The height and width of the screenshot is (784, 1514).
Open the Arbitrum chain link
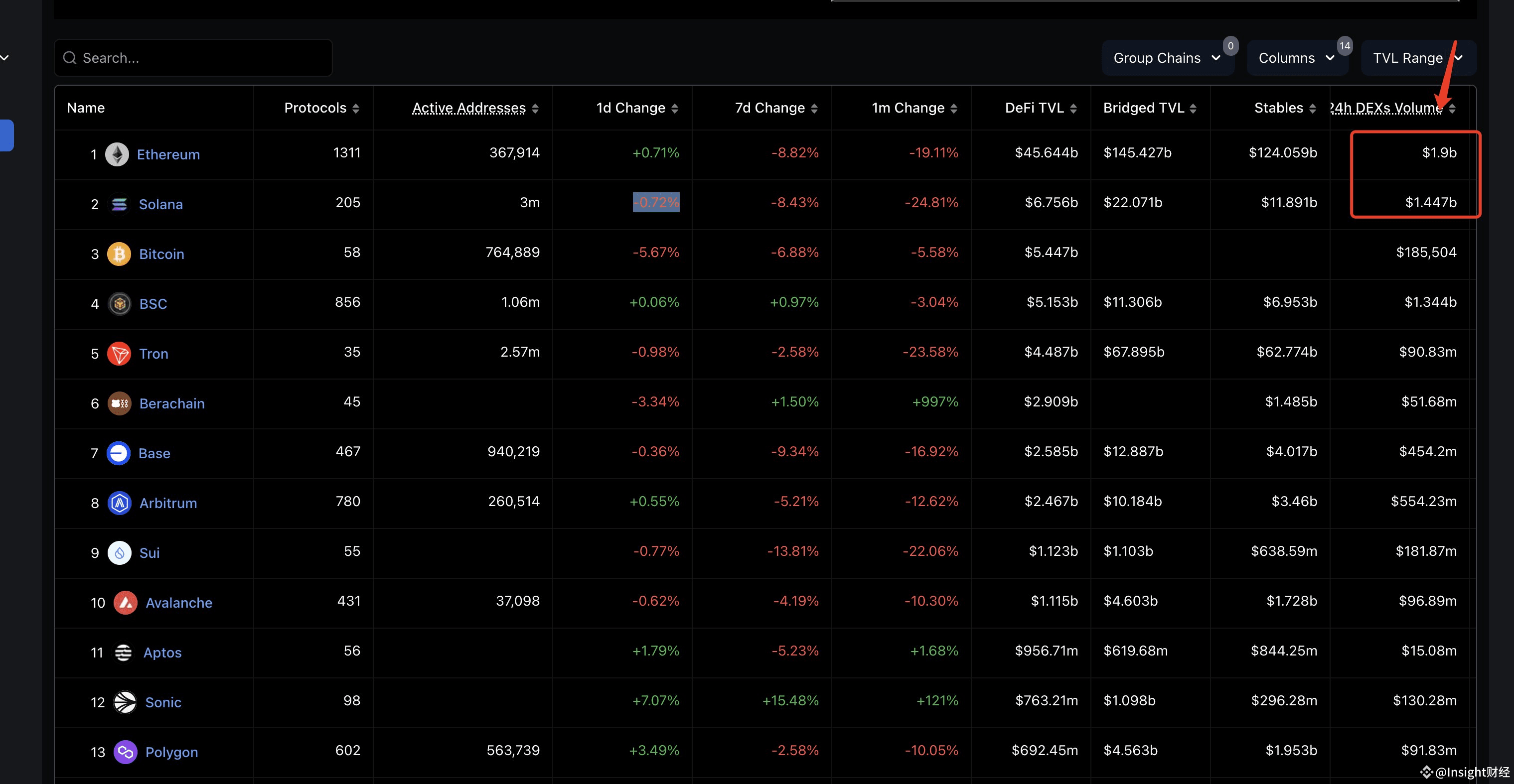click(168, 503)
